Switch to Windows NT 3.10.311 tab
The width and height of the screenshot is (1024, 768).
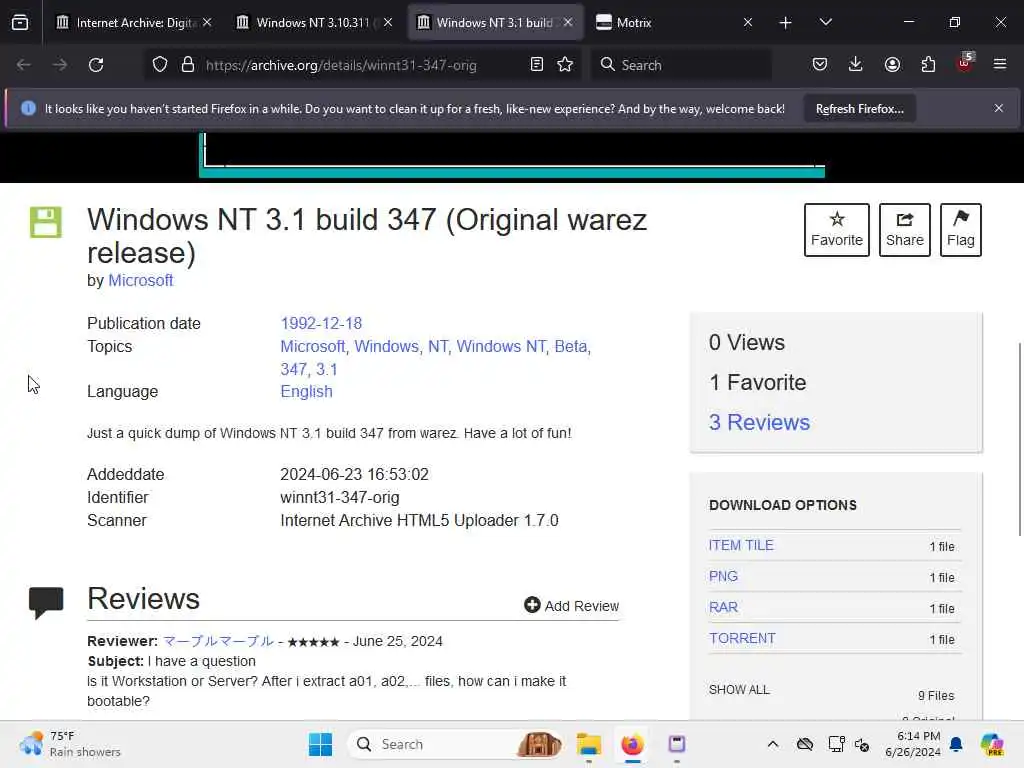tap(314, 23)
